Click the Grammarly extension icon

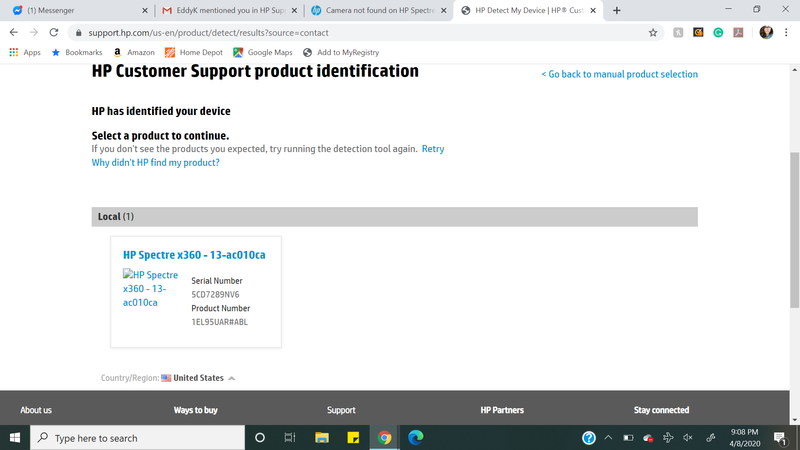pyautogui.click(x=718, y=33)
